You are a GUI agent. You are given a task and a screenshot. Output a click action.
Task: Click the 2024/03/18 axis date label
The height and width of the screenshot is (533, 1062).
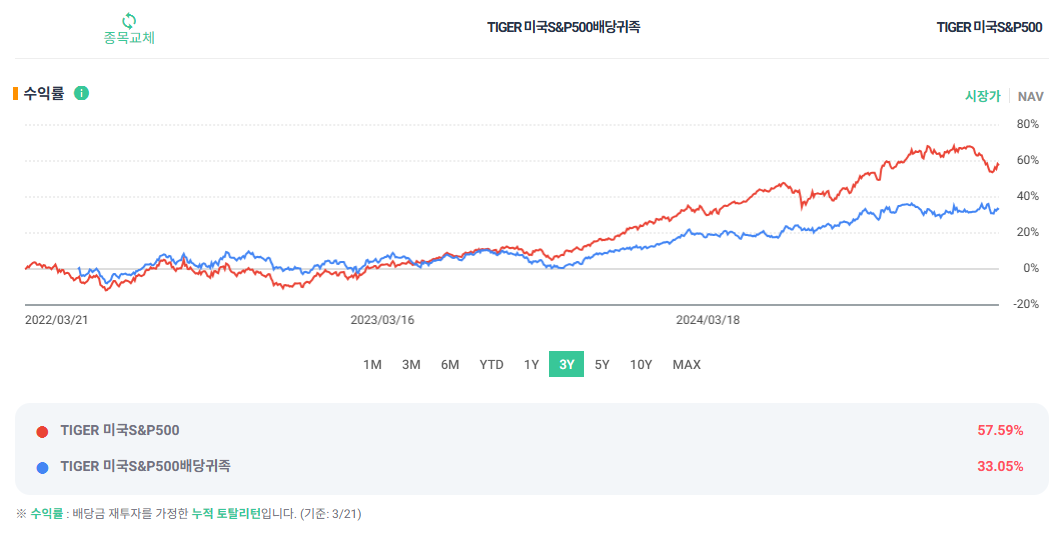(708, 320)
